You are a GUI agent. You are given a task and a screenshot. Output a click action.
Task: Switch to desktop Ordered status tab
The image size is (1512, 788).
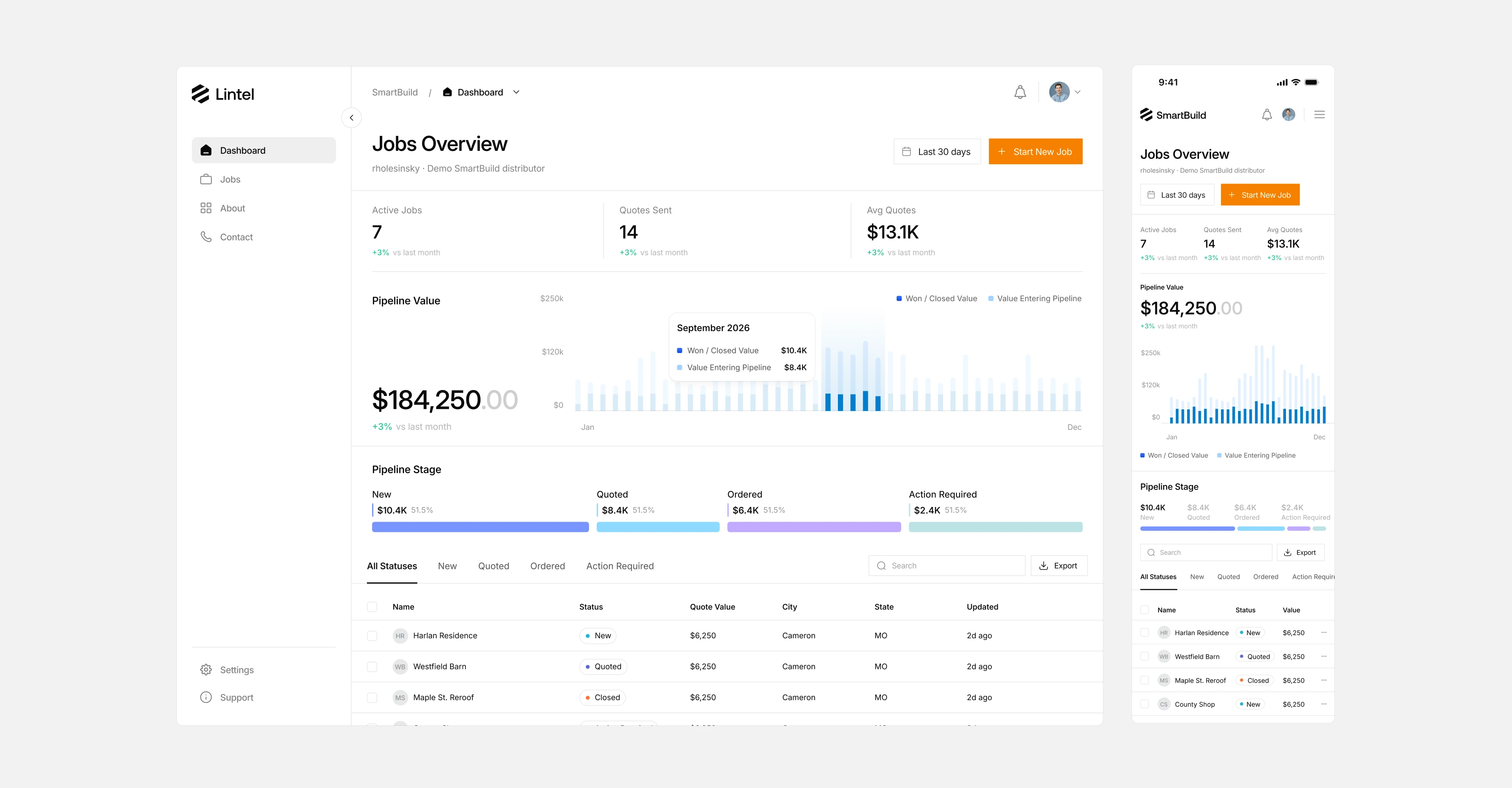click(x=547, y=566)
